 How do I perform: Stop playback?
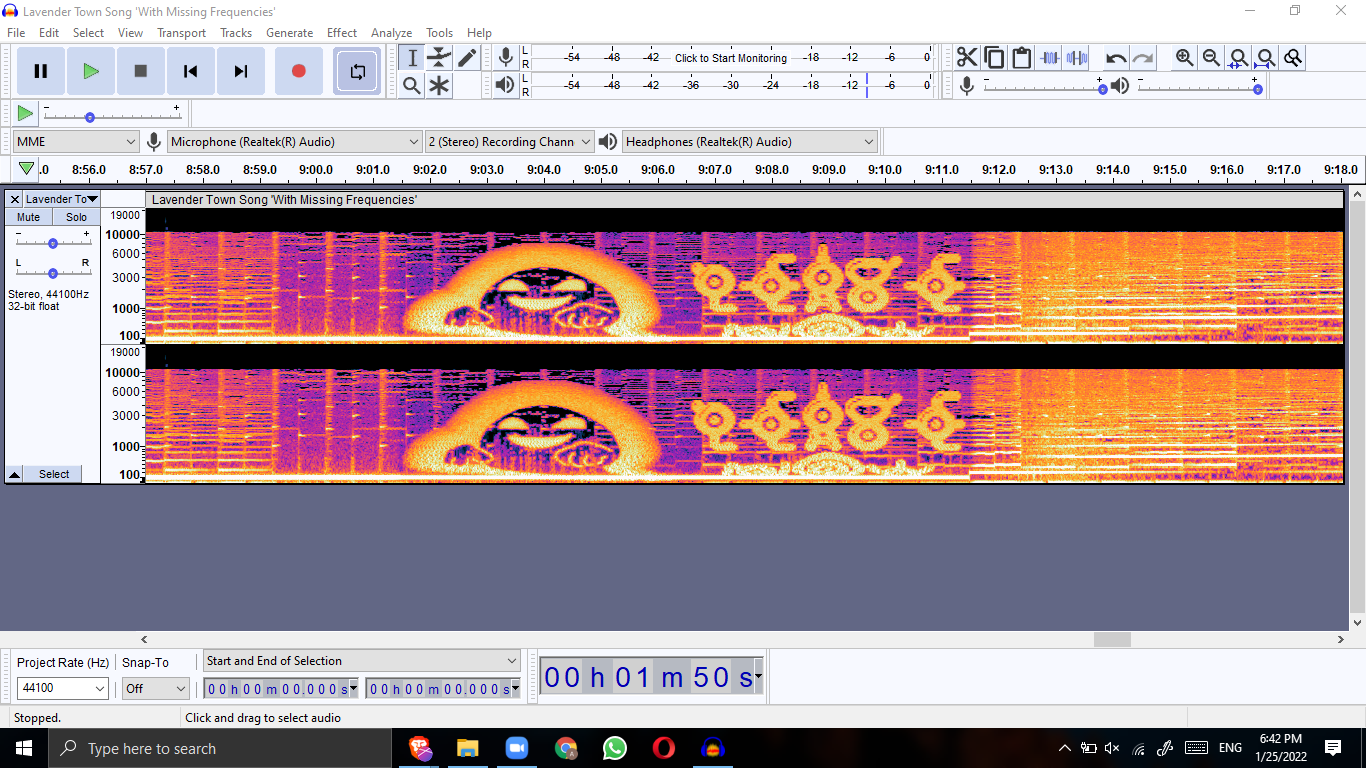[x=141, y=71]
